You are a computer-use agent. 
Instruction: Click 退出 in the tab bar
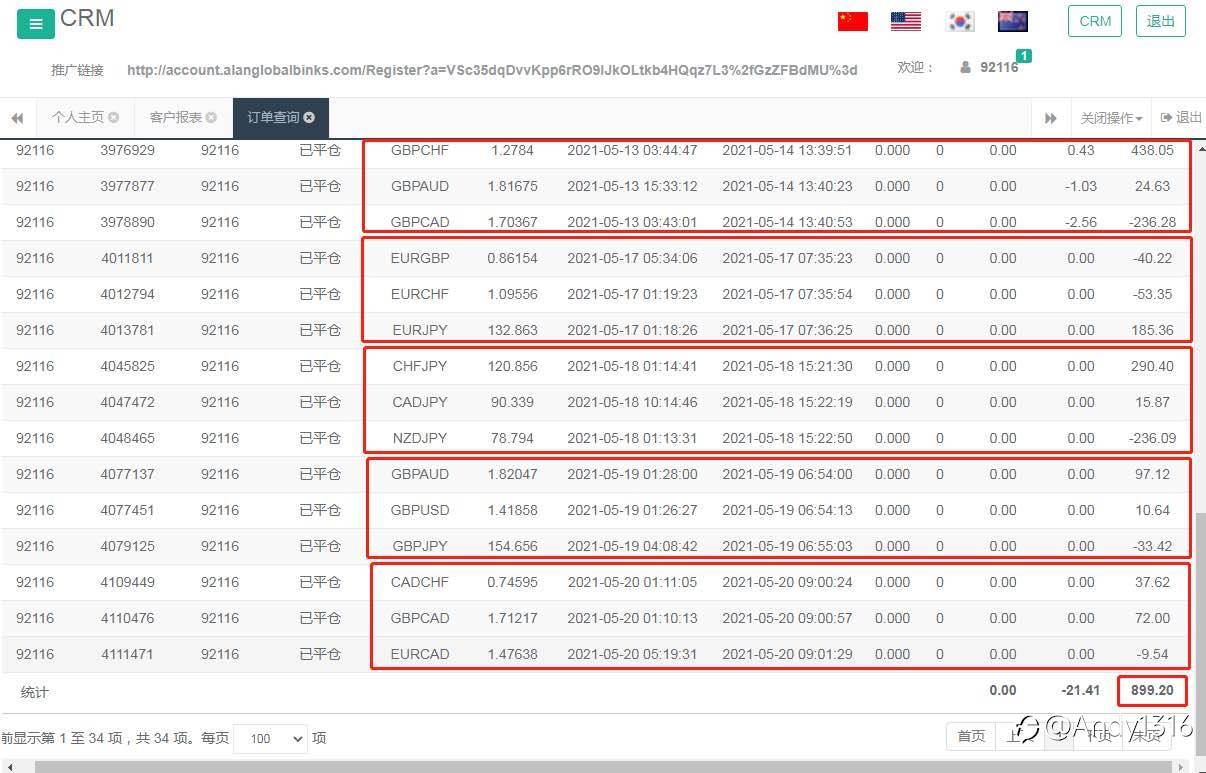tap(1181, 118)
